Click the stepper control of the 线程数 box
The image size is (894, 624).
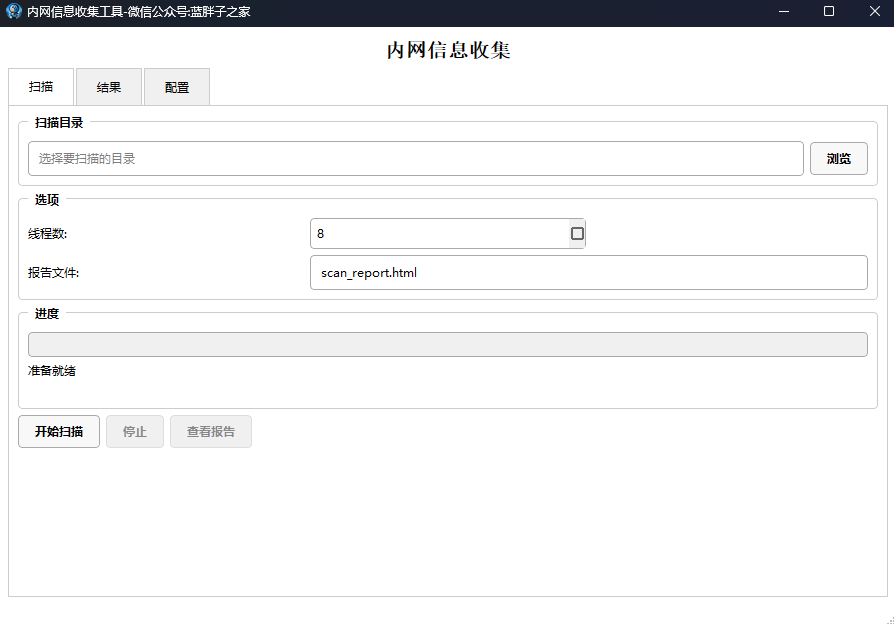coord(577,233)
